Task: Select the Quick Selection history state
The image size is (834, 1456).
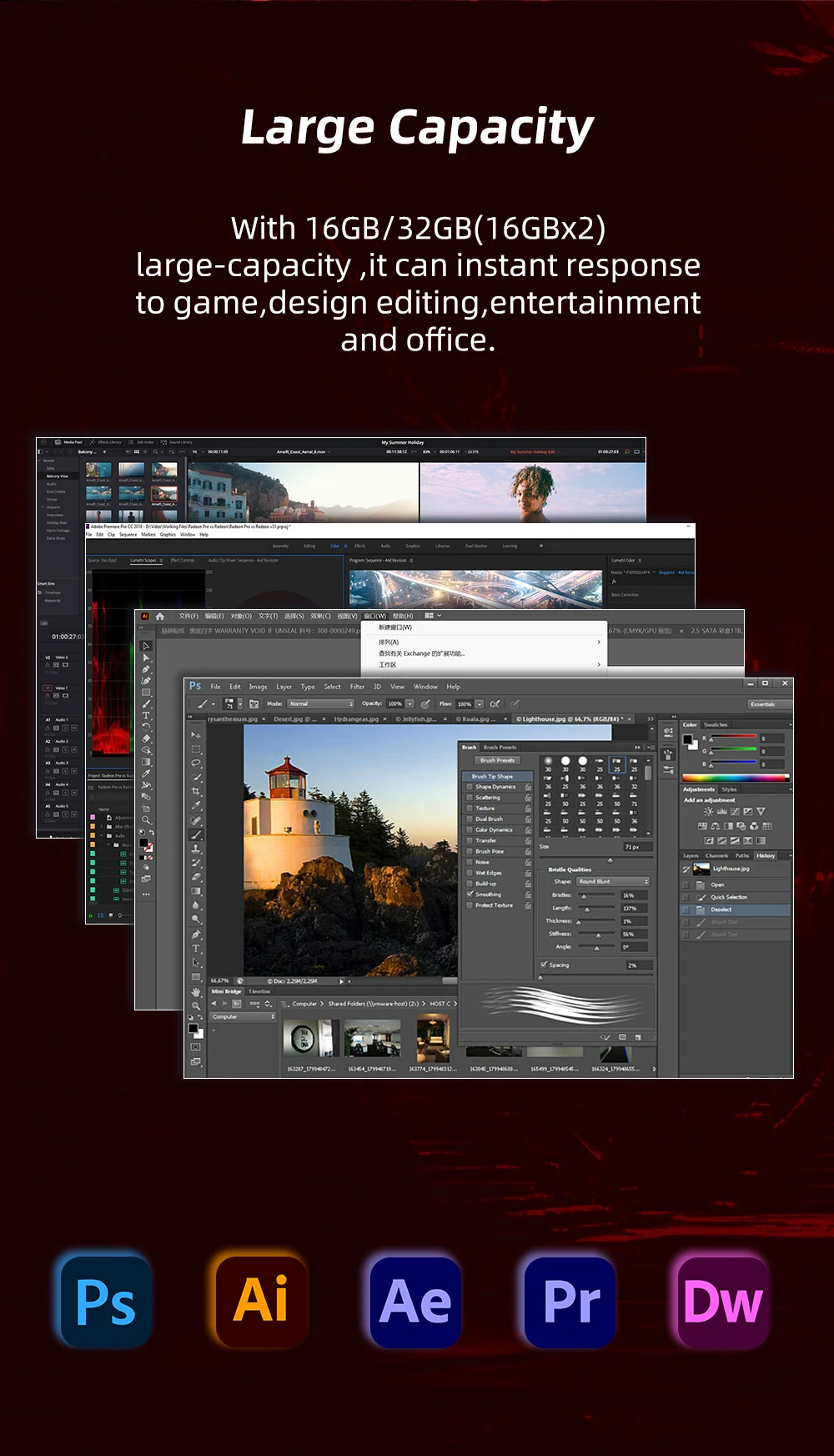Action: [x=728, y=897]
